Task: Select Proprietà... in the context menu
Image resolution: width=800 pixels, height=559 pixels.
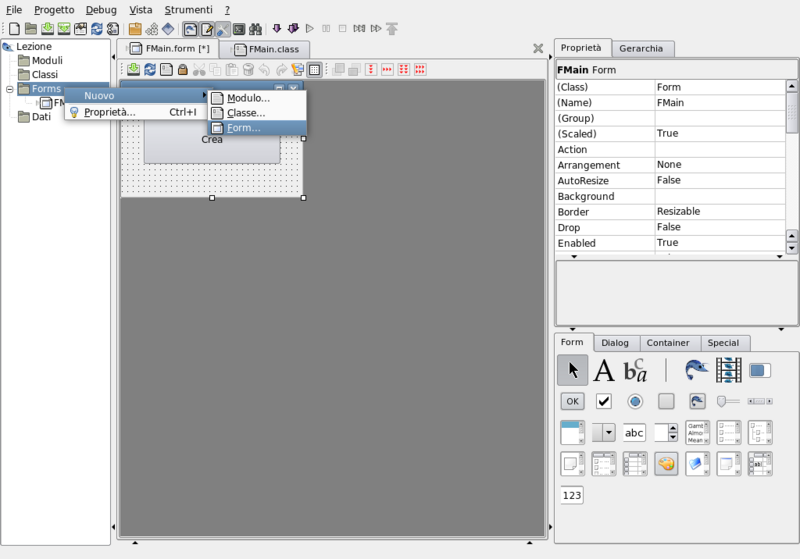Action: [136, 112]
